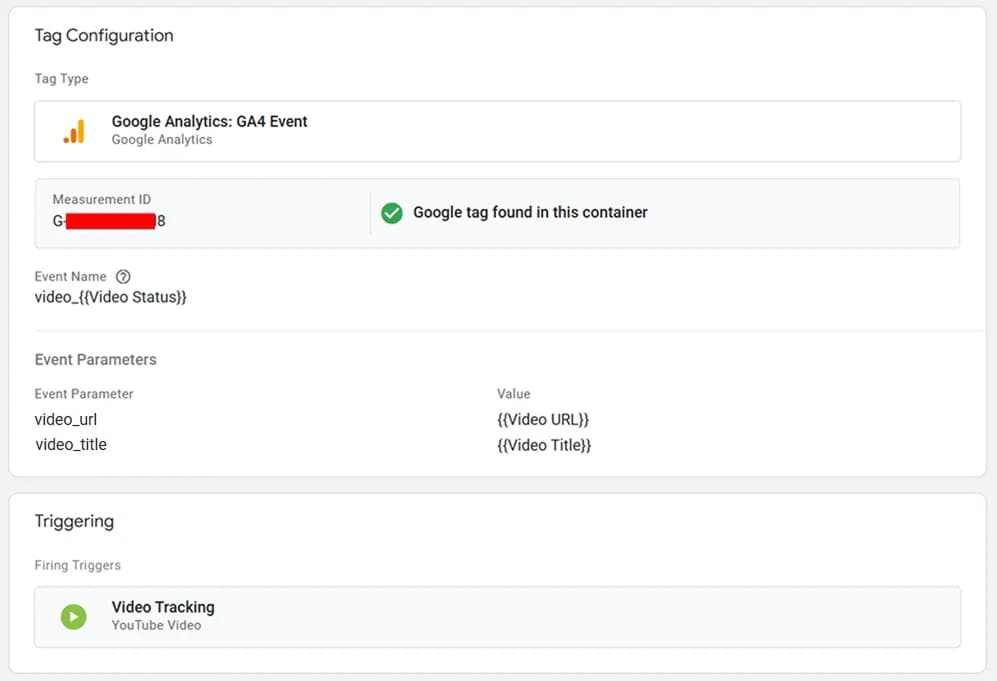997x681 pixels.
Task: Open the Tag Configuration section
Action: coord(104,35)
